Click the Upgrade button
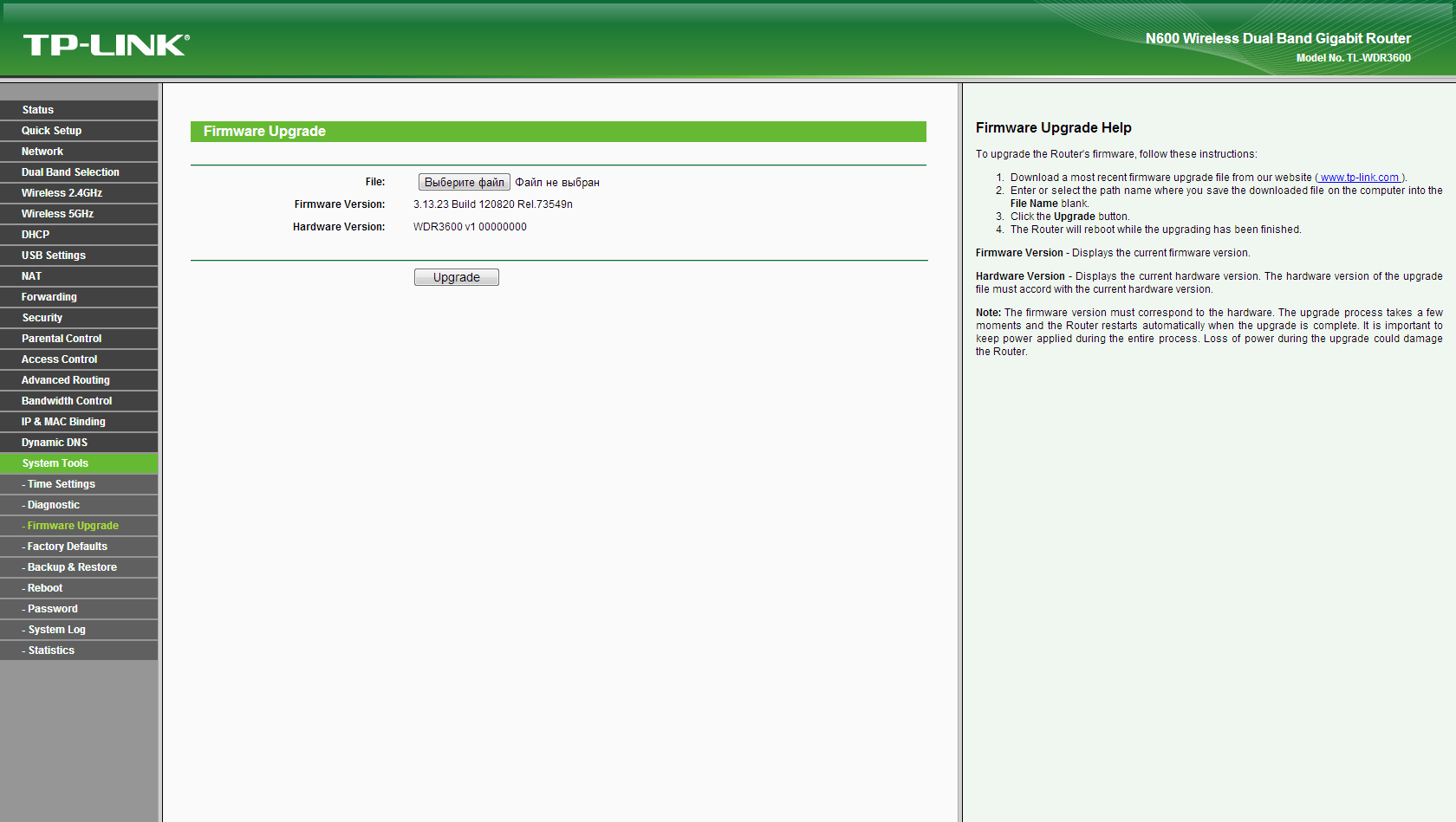The image size is (1456, 822). coord(456,277)
